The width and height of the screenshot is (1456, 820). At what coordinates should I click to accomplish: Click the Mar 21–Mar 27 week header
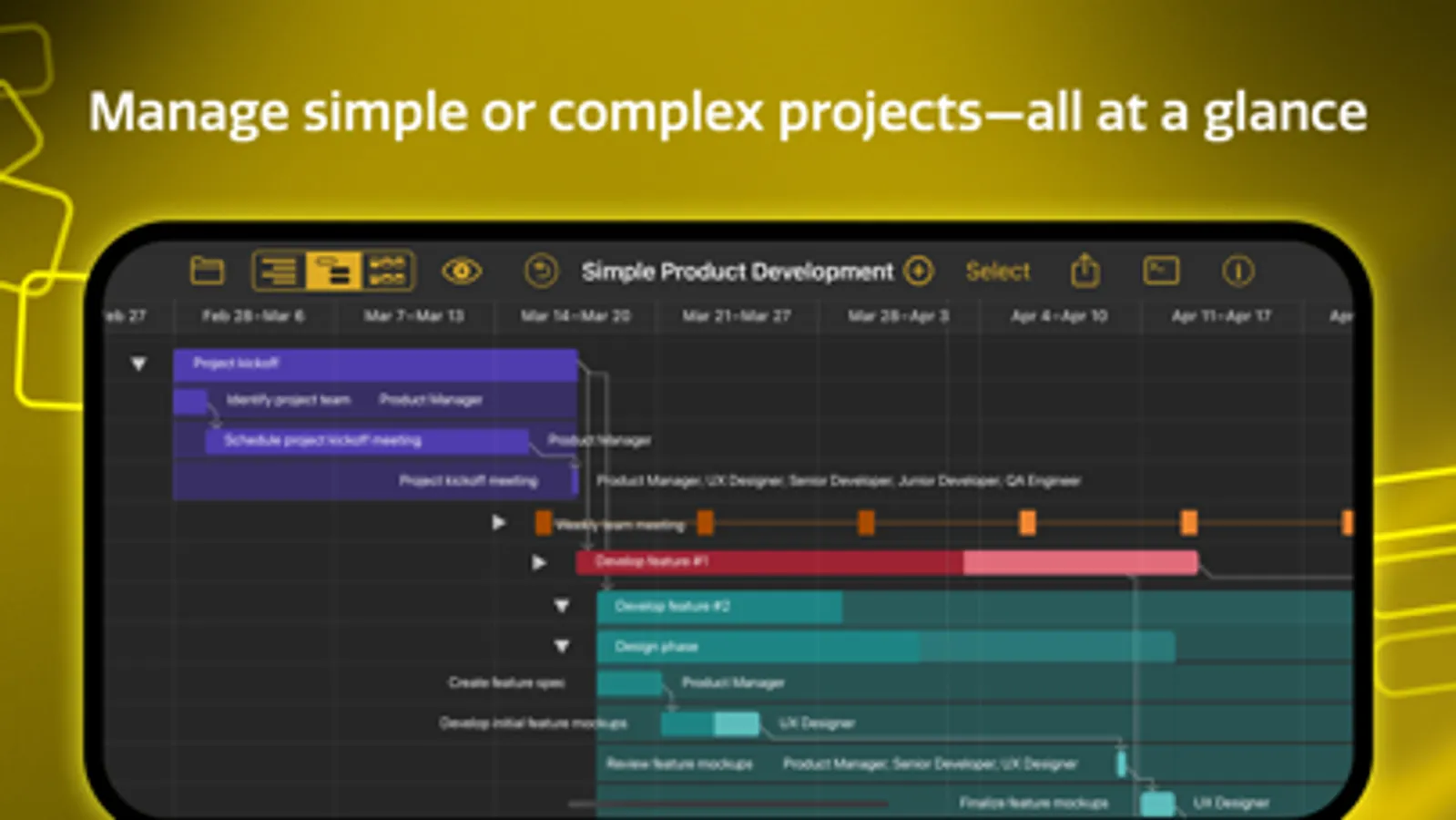click(737, 315)
